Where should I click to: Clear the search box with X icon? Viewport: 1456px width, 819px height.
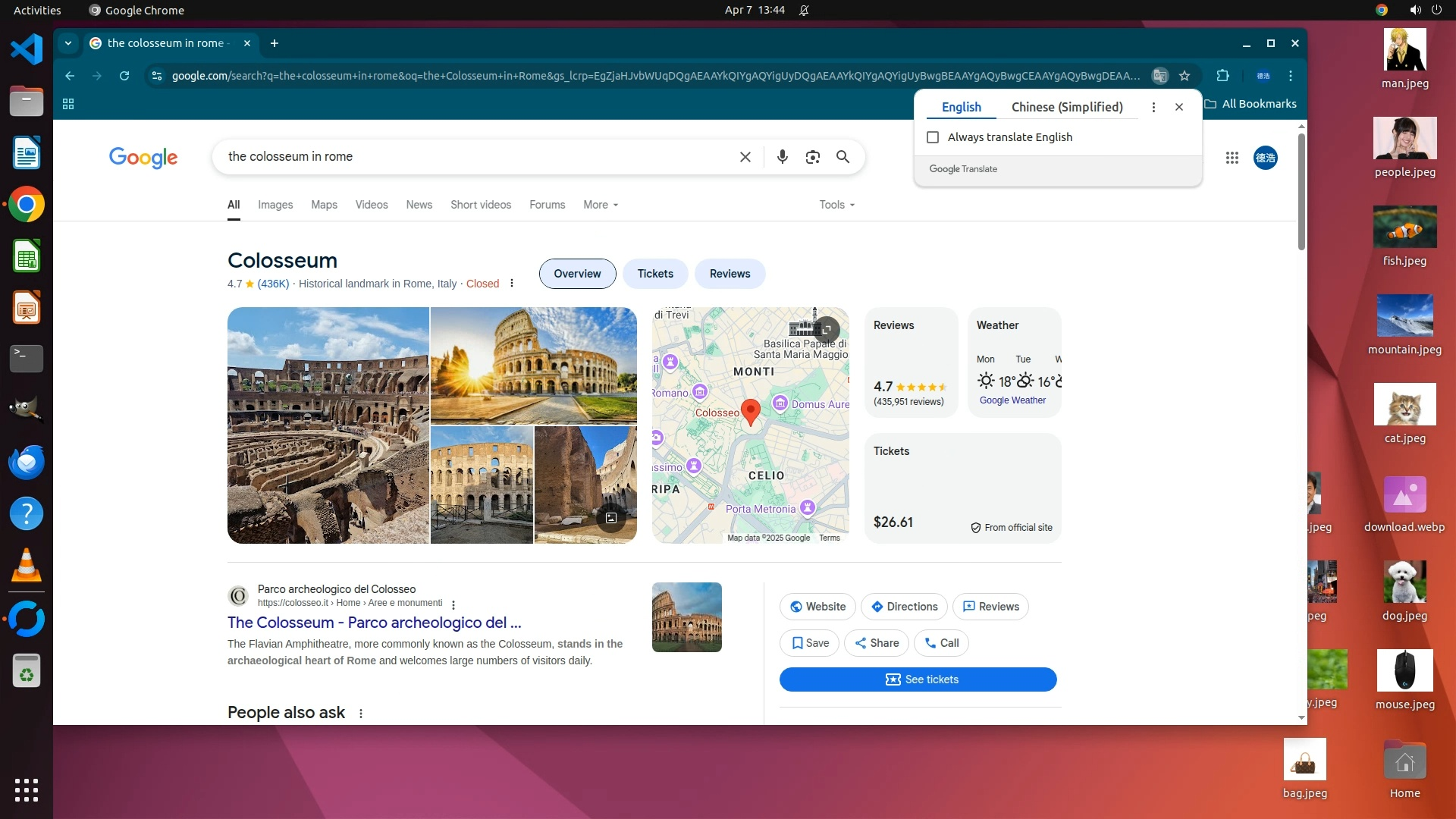click(745, 157)
